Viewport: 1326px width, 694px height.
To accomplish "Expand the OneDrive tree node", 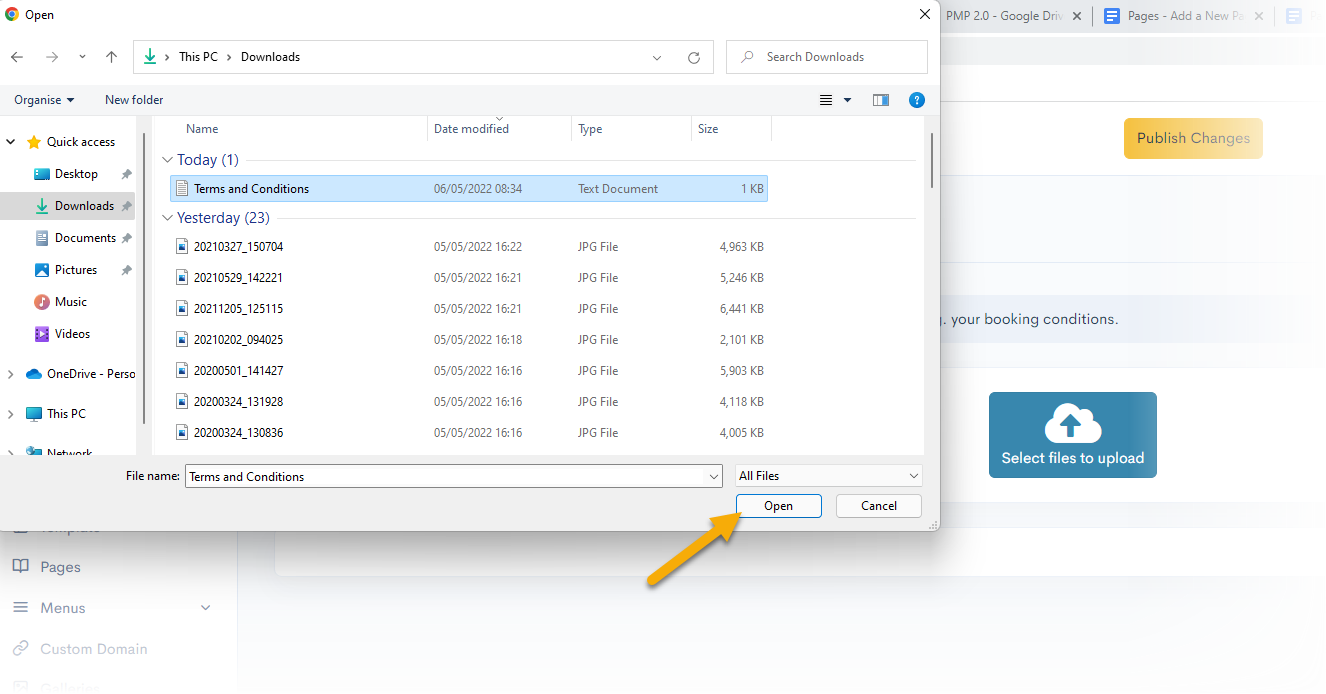I will click(11, 374).
